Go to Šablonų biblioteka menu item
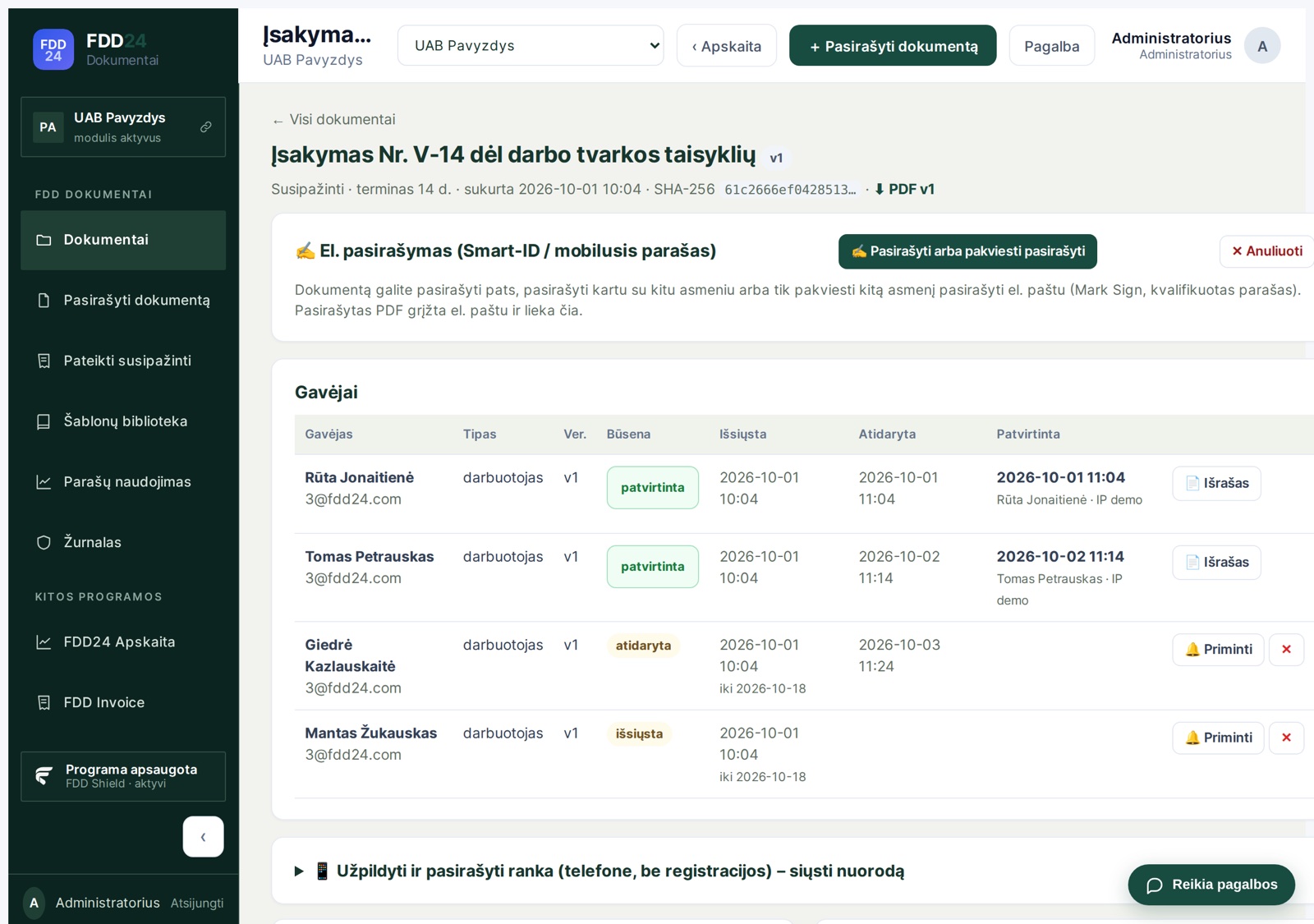 [123, 421]
